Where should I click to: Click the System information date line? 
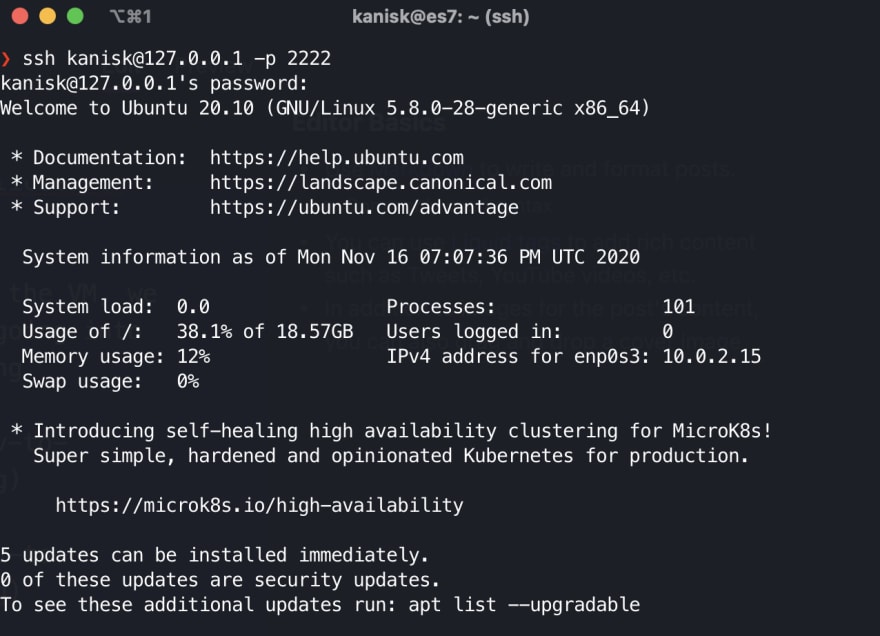(331, 257)
